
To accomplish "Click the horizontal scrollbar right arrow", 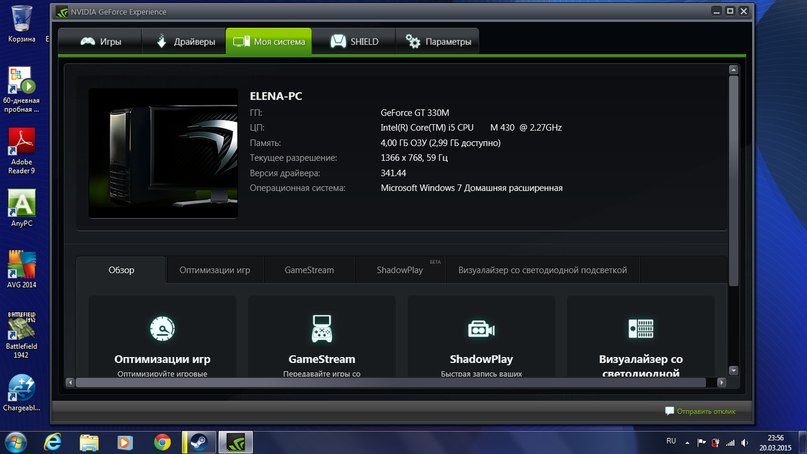I will pyautogui.click(x=721, y=382).
